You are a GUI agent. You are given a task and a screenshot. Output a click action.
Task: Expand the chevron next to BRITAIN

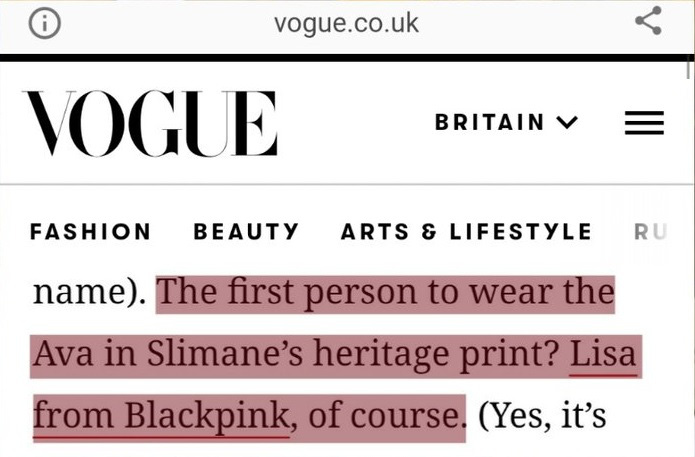[567, 122]
